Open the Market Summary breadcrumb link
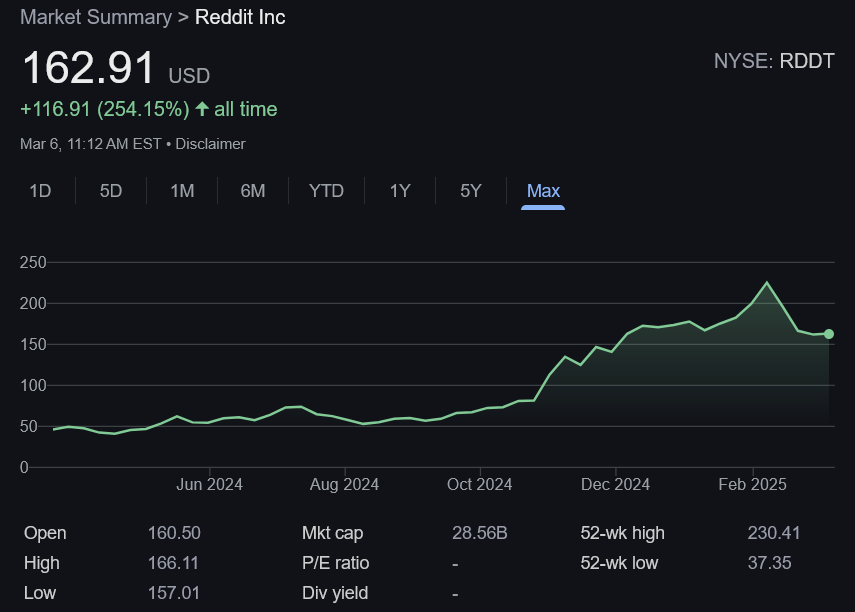 click(x=96, y=17)
